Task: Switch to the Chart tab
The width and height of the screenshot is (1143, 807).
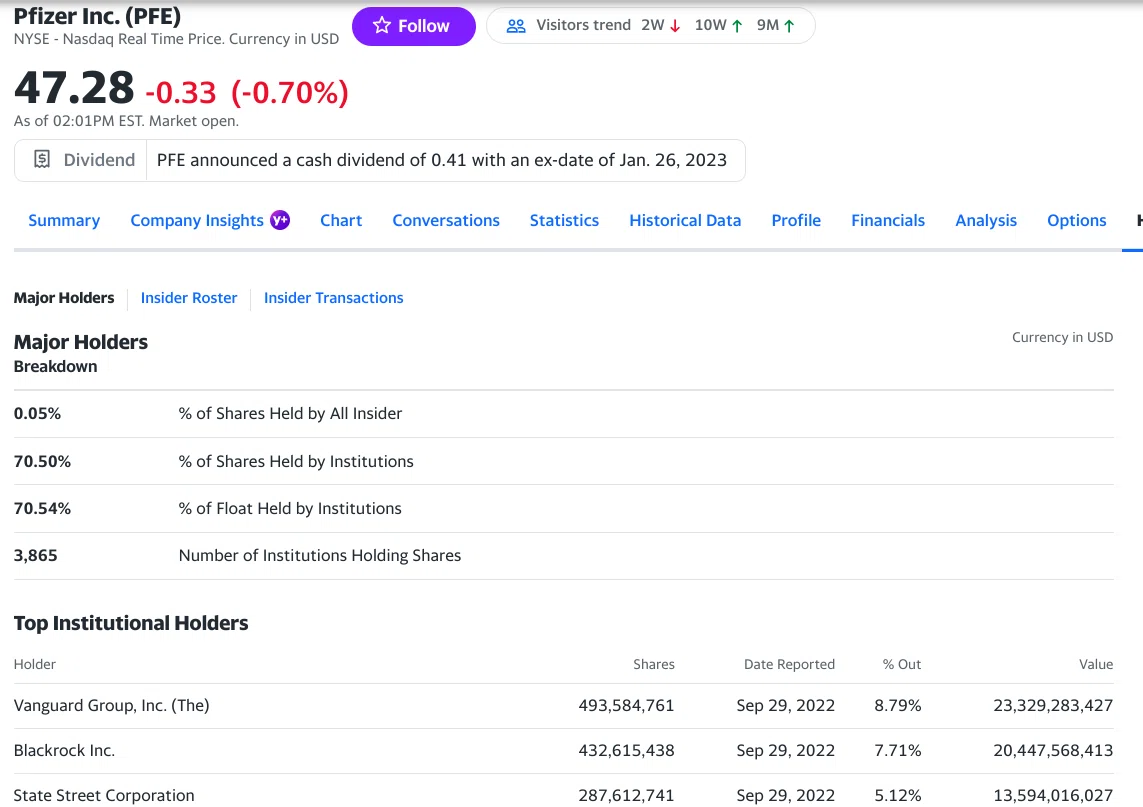Action: [x=341, y=220]
